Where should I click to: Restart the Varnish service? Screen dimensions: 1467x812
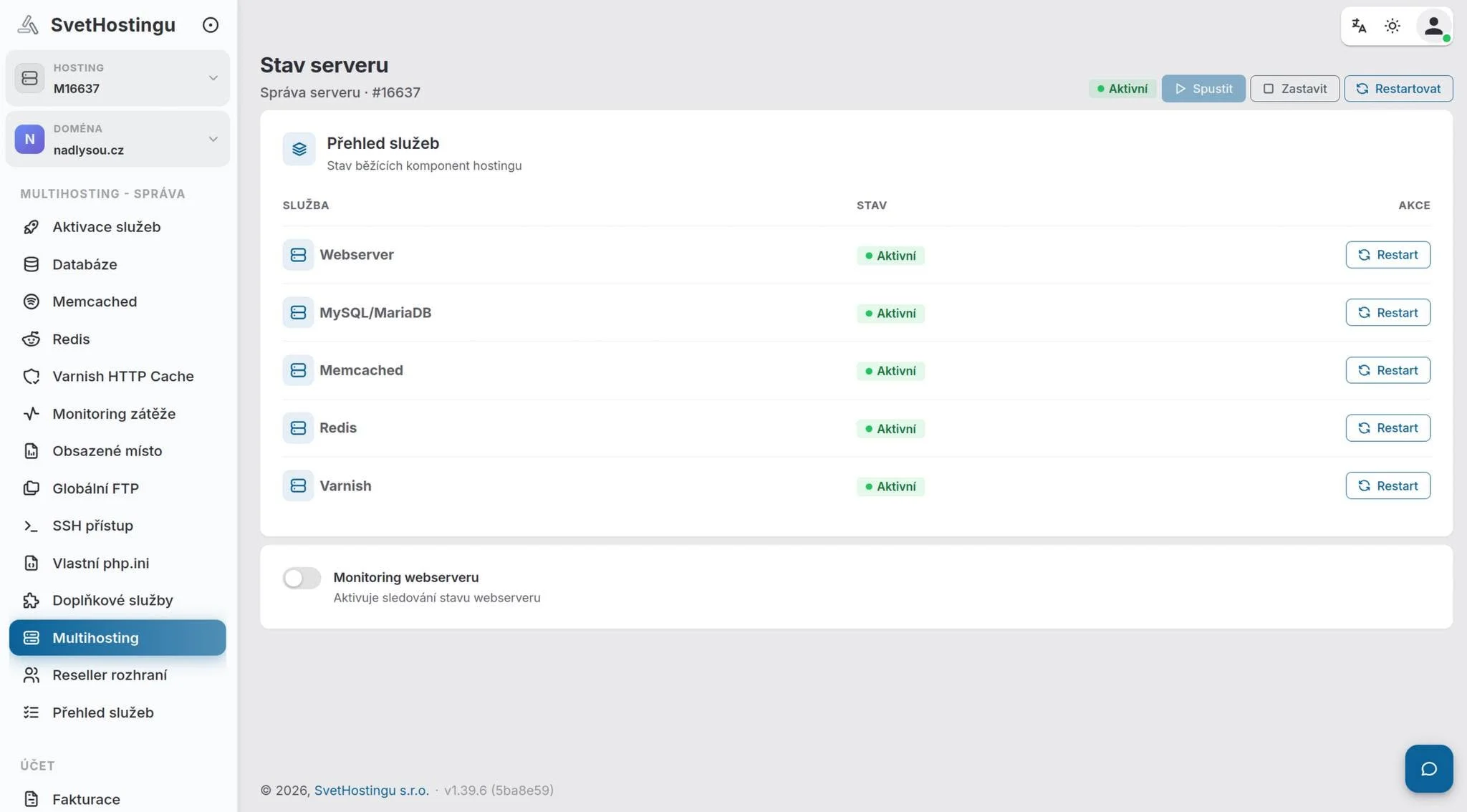click(x=1388, y=485)
